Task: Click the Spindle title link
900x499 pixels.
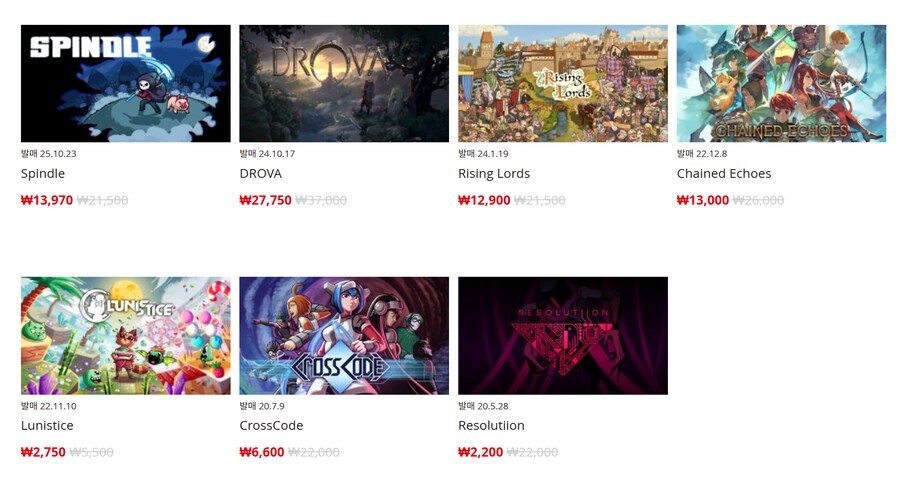Action: (x=43, y=173)
